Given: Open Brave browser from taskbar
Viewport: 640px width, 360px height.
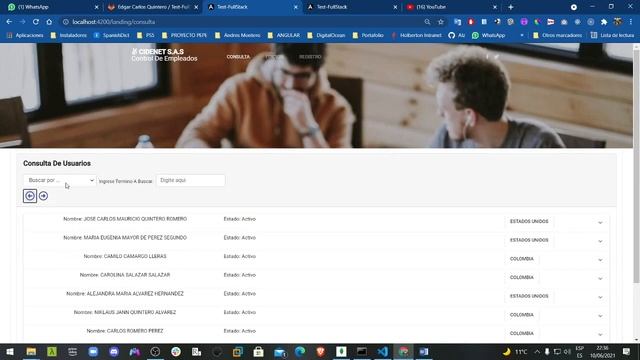Looking at the screenshot, I should [320, 352].
